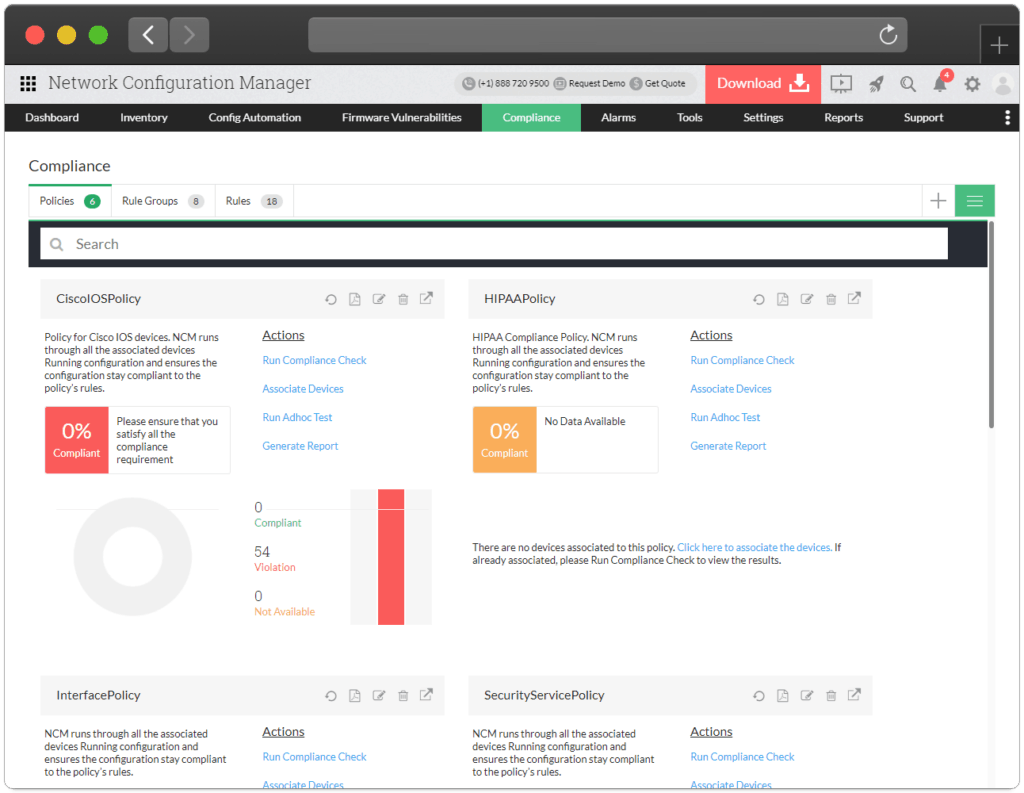This screenshot has height=793, width=1024.
Task: Export InterfacePolicy as PDF
Action: pos(355,696)
